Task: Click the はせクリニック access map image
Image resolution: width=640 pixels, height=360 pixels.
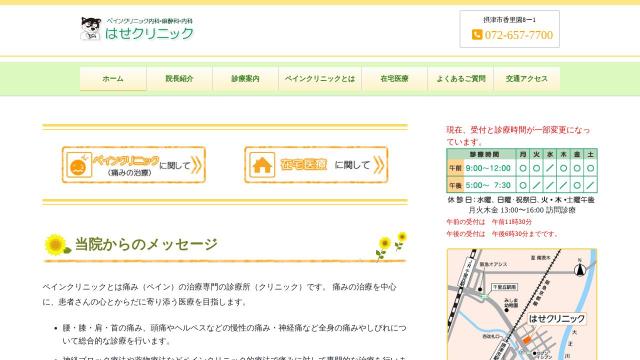Action: [x=522, y=304]
